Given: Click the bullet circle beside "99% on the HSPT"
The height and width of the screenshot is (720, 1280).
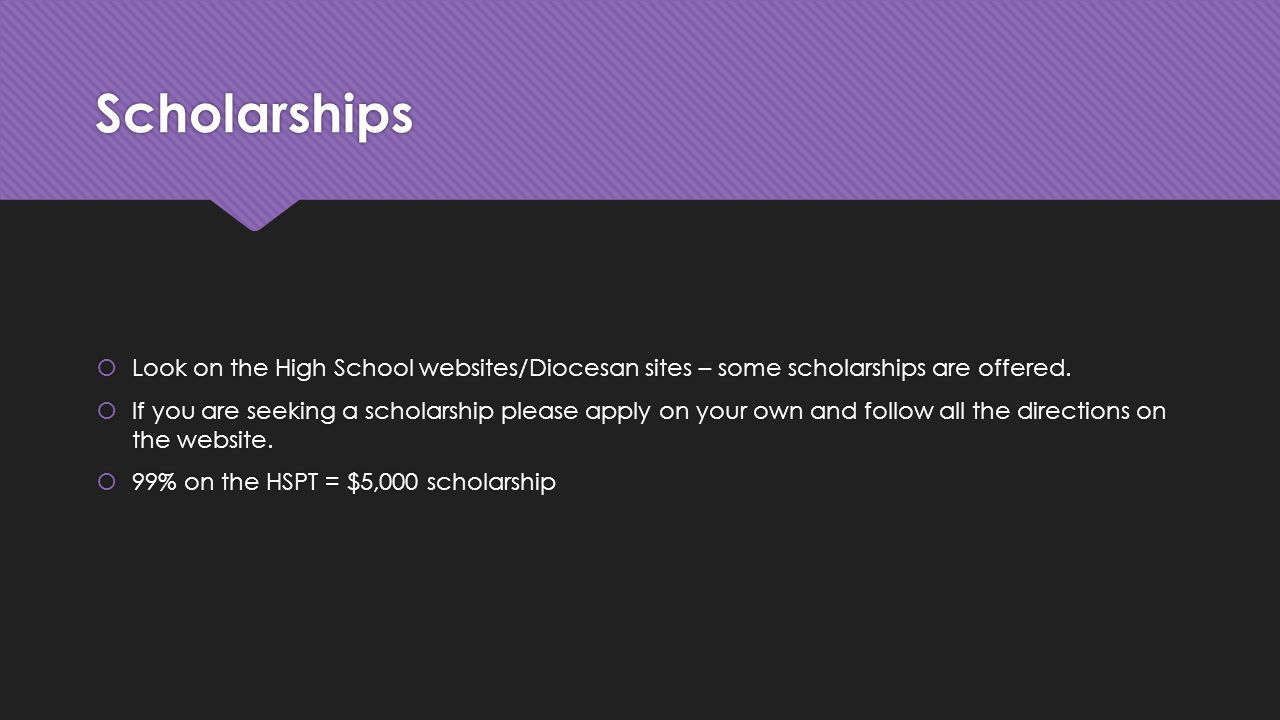Looking at the screenshot, I should (x=107, y=482).
